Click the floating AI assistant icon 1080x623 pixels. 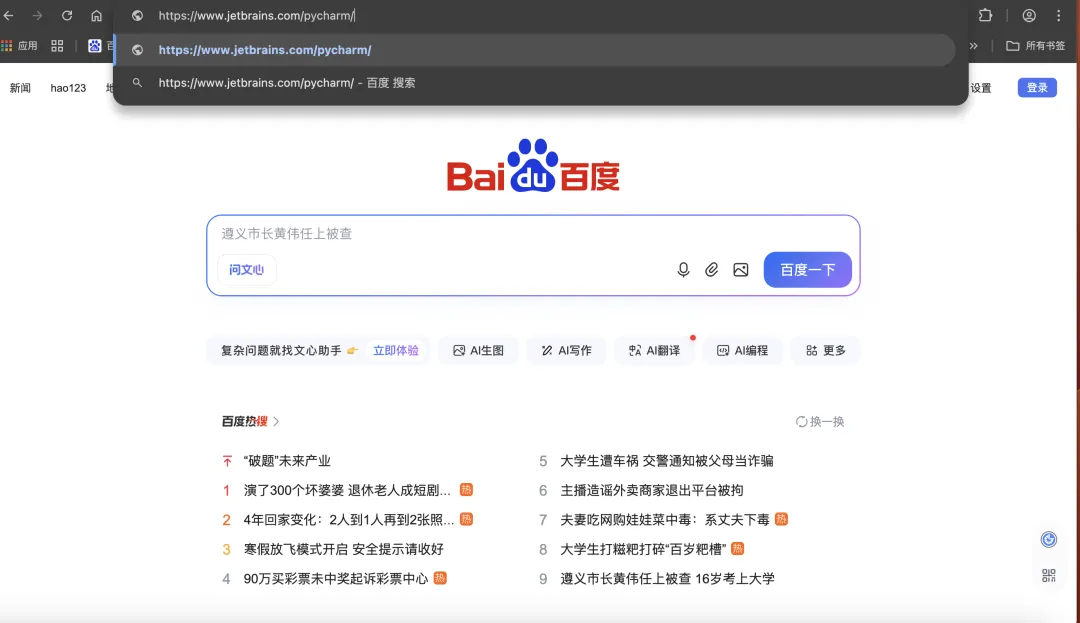tap(1048, 540)
